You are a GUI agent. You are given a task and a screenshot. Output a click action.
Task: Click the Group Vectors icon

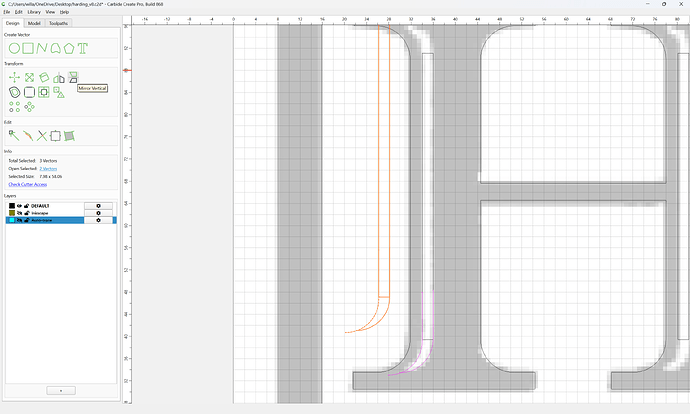[x=55, y=136]
